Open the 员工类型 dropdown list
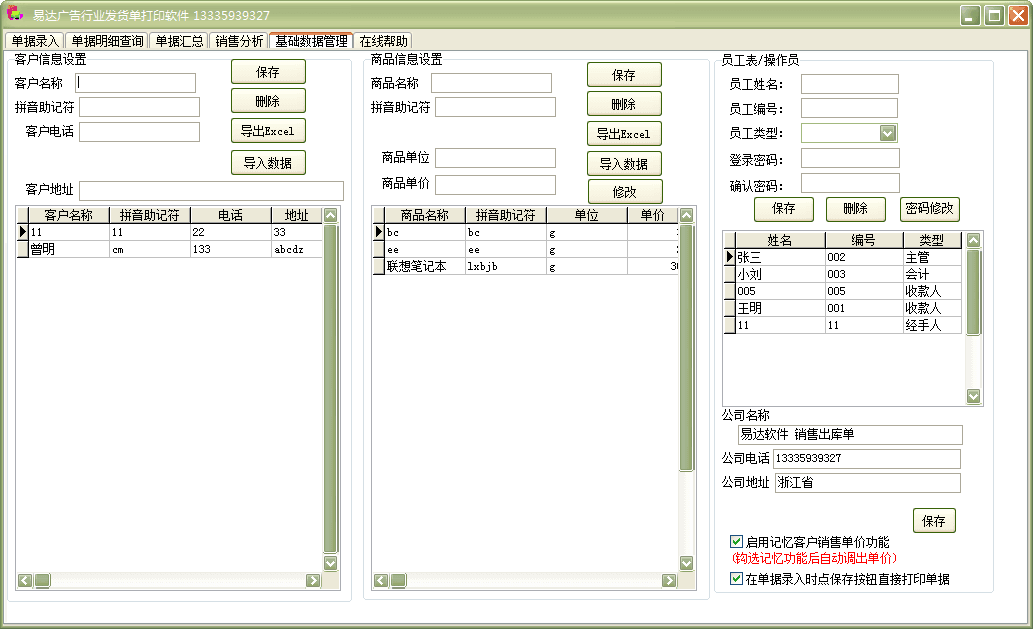Image resolution: width=1033 pixels, height=629 pixels. [887, 133]
